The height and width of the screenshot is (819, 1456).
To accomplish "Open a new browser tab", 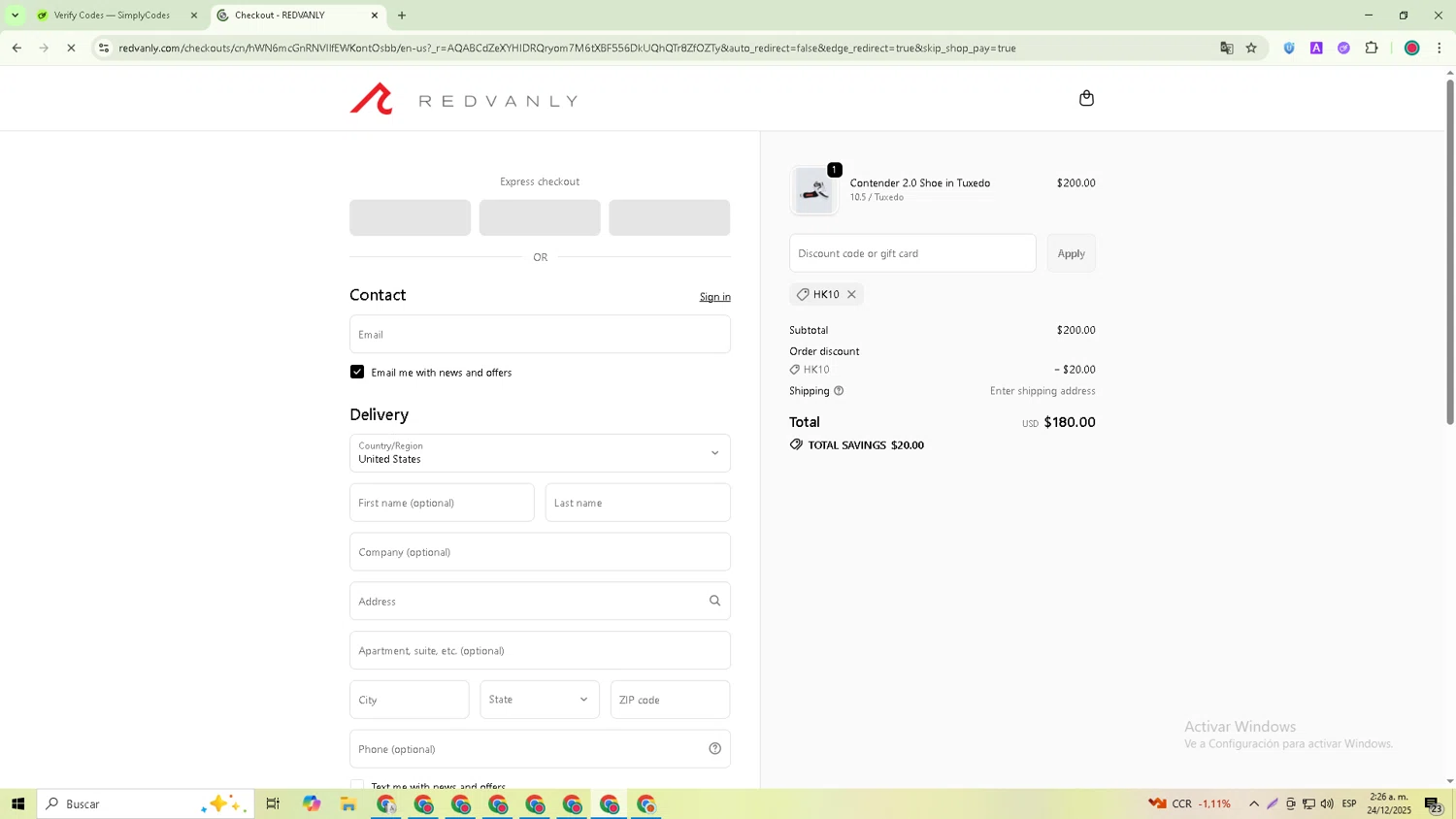I will click(402, 16).
